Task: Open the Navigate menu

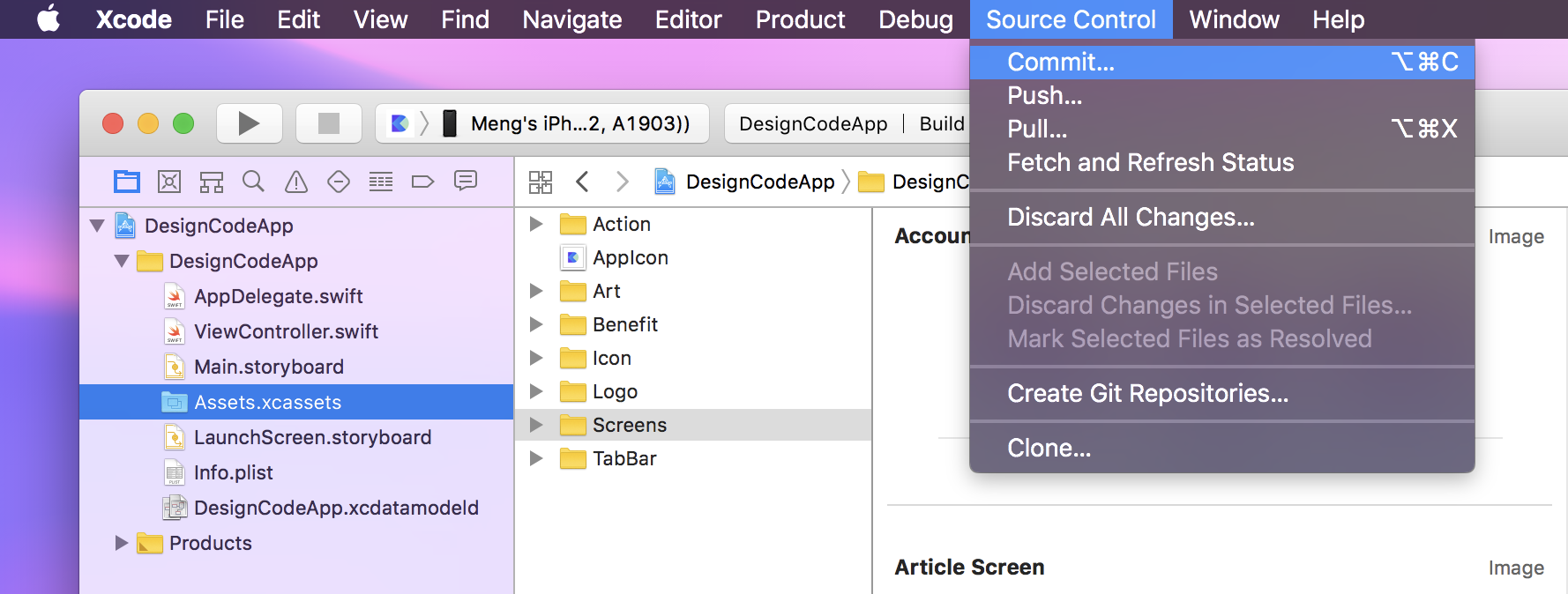Action: click(571, 19)
